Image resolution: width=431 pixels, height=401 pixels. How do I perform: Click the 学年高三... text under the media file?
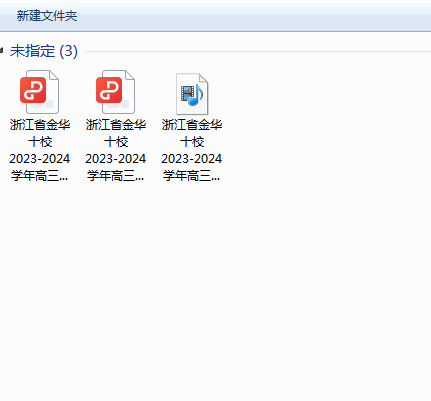[191, 175]
